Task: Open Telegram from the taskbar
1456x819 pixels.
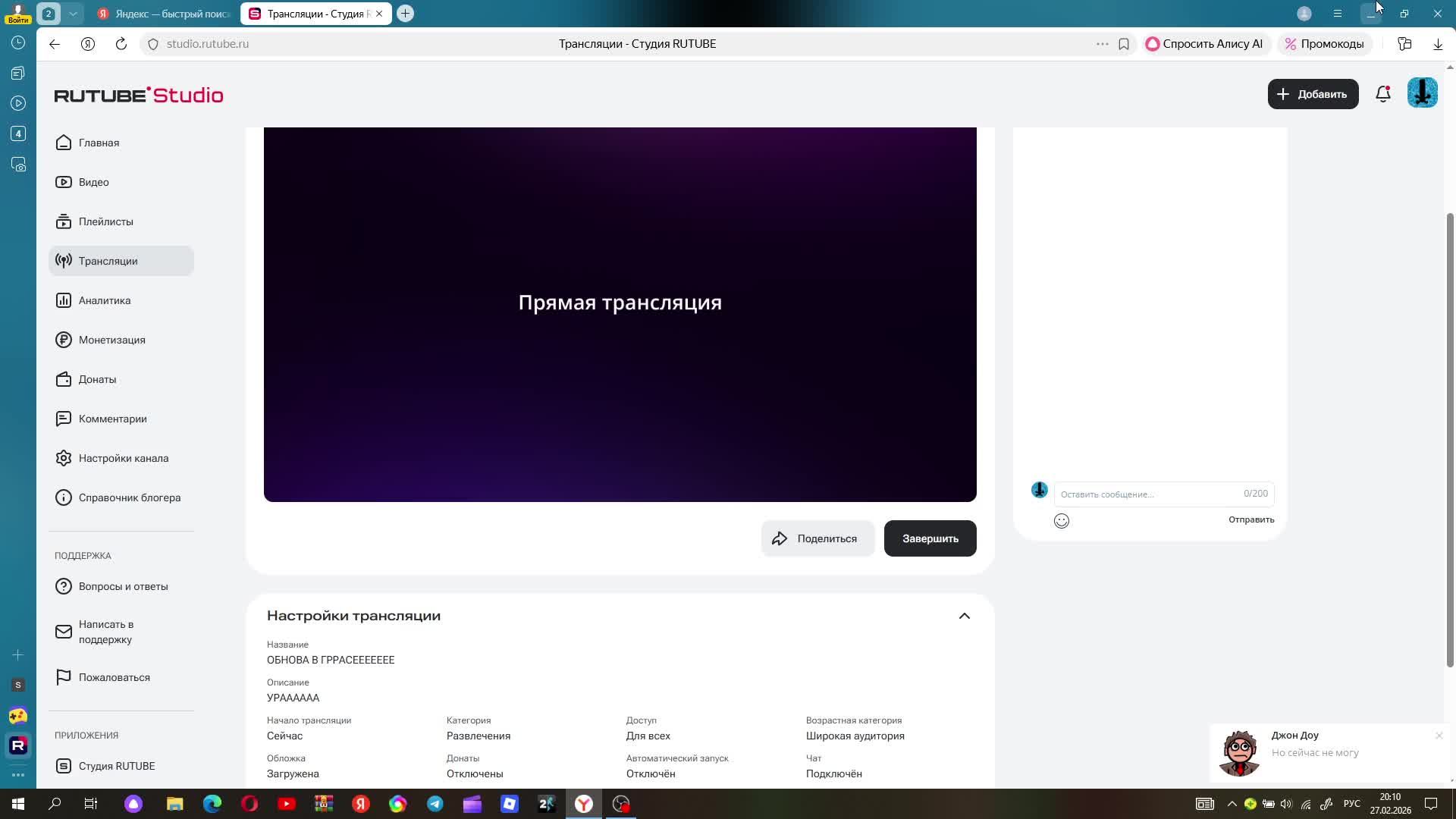Action: 435,803
